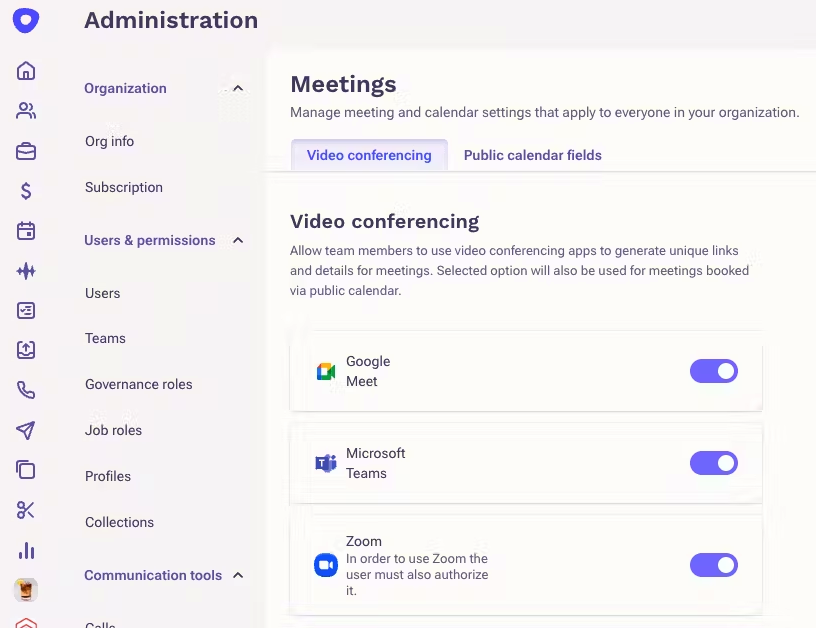816x628 pixels.
Task: Click the Organization section heading
Action: click(x=125, y=88)
